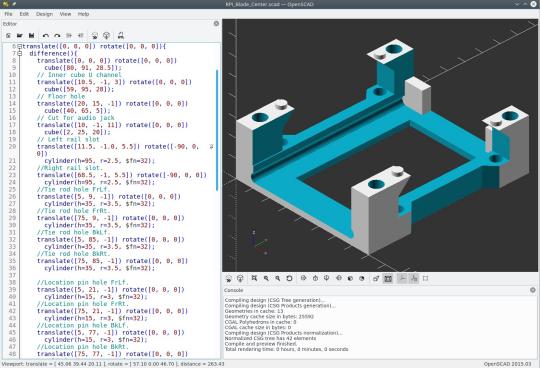Viewport: 540px width, 368px height.
Task: Switch to Top view in viewer toolbar
Action: pyautogui.click(x=315, y=278)
